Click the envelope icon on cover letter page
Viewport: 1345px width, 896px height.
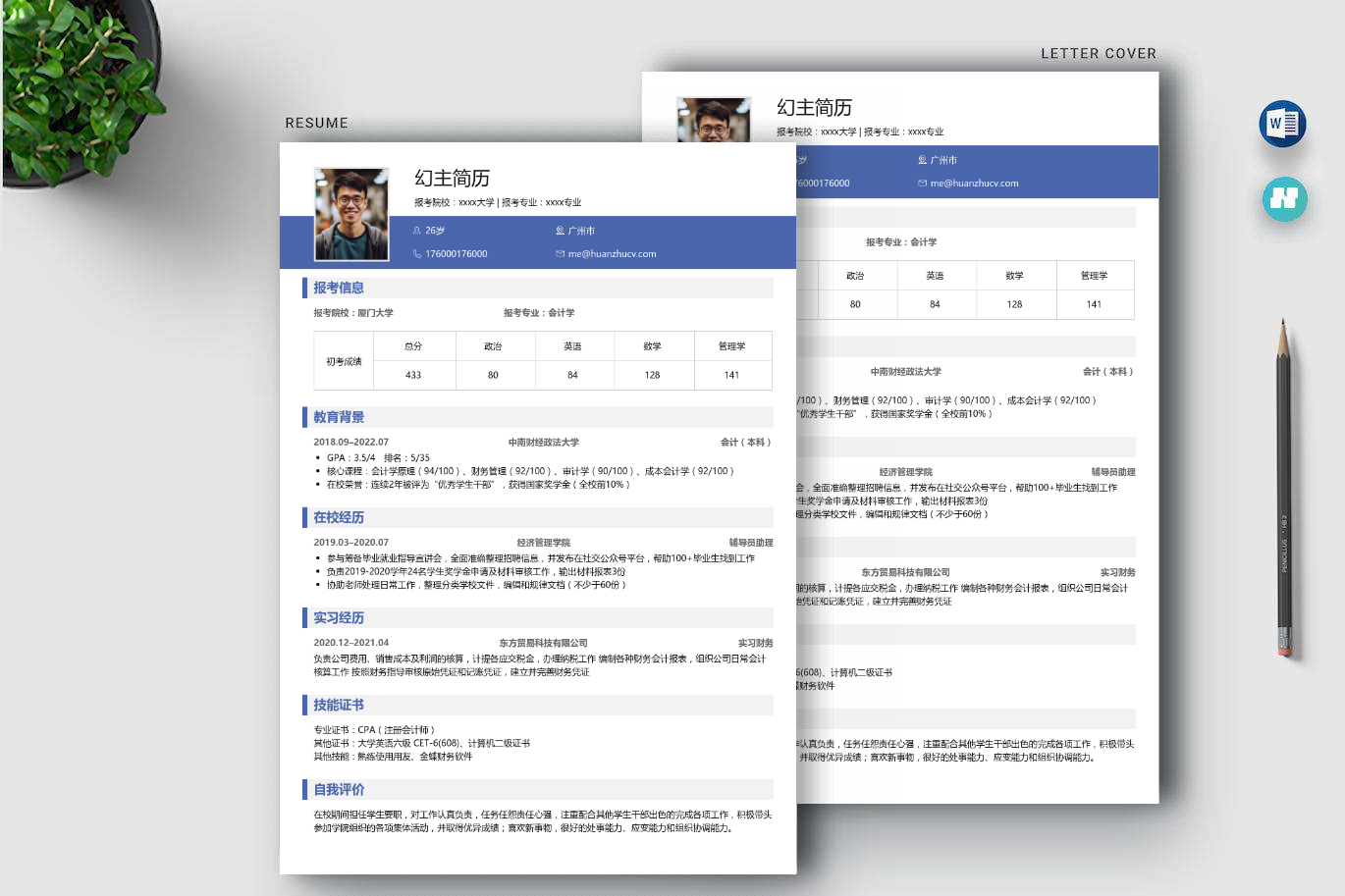(922, 184)
